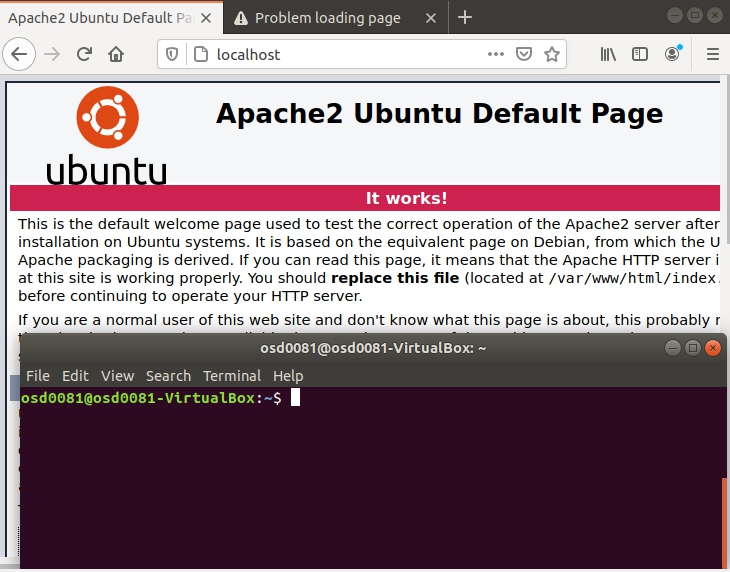Image resolution: width=730 pixels, height=572 pixels.
Task: Close the Apache2 Ubuntu Default Page tab
Action: 206,18
